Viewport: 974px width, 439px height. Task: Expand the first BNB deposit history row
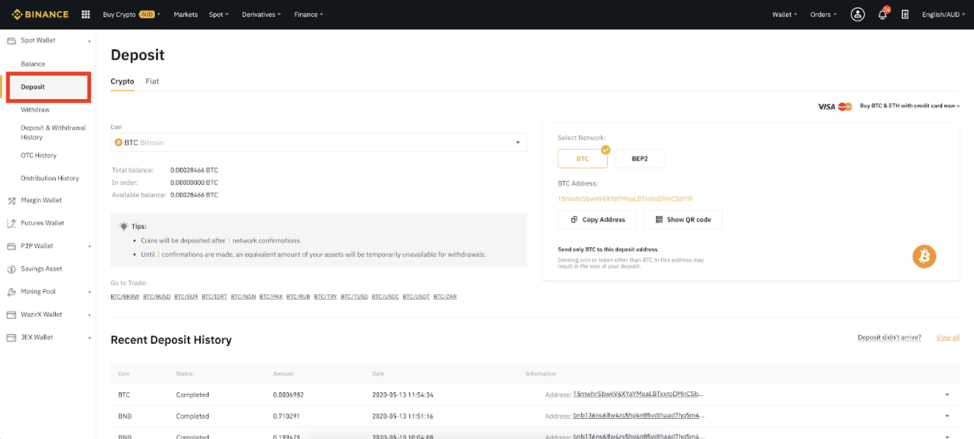(x=947, y=416)
